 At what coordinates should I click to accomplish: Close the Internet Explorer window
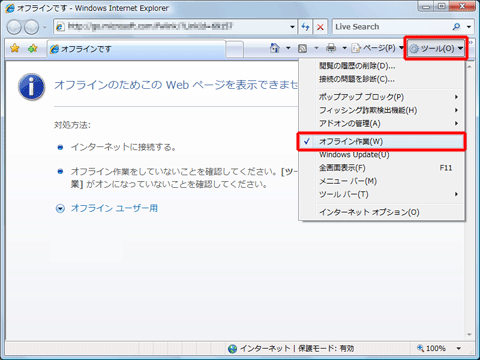pyautogui.click(x=462, y=6)
